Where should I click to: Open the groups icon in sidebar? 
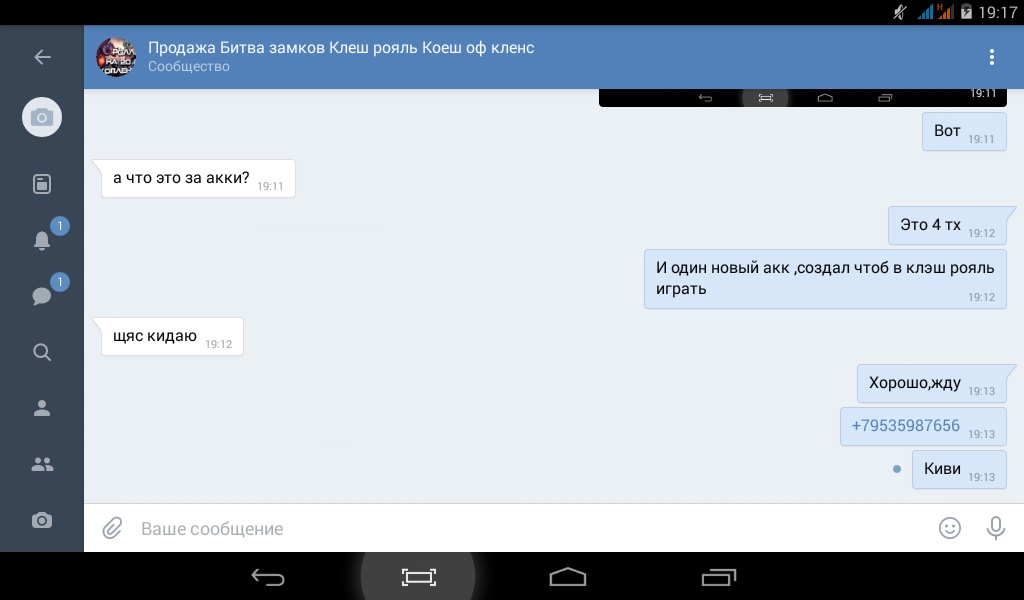pos(42,464)
